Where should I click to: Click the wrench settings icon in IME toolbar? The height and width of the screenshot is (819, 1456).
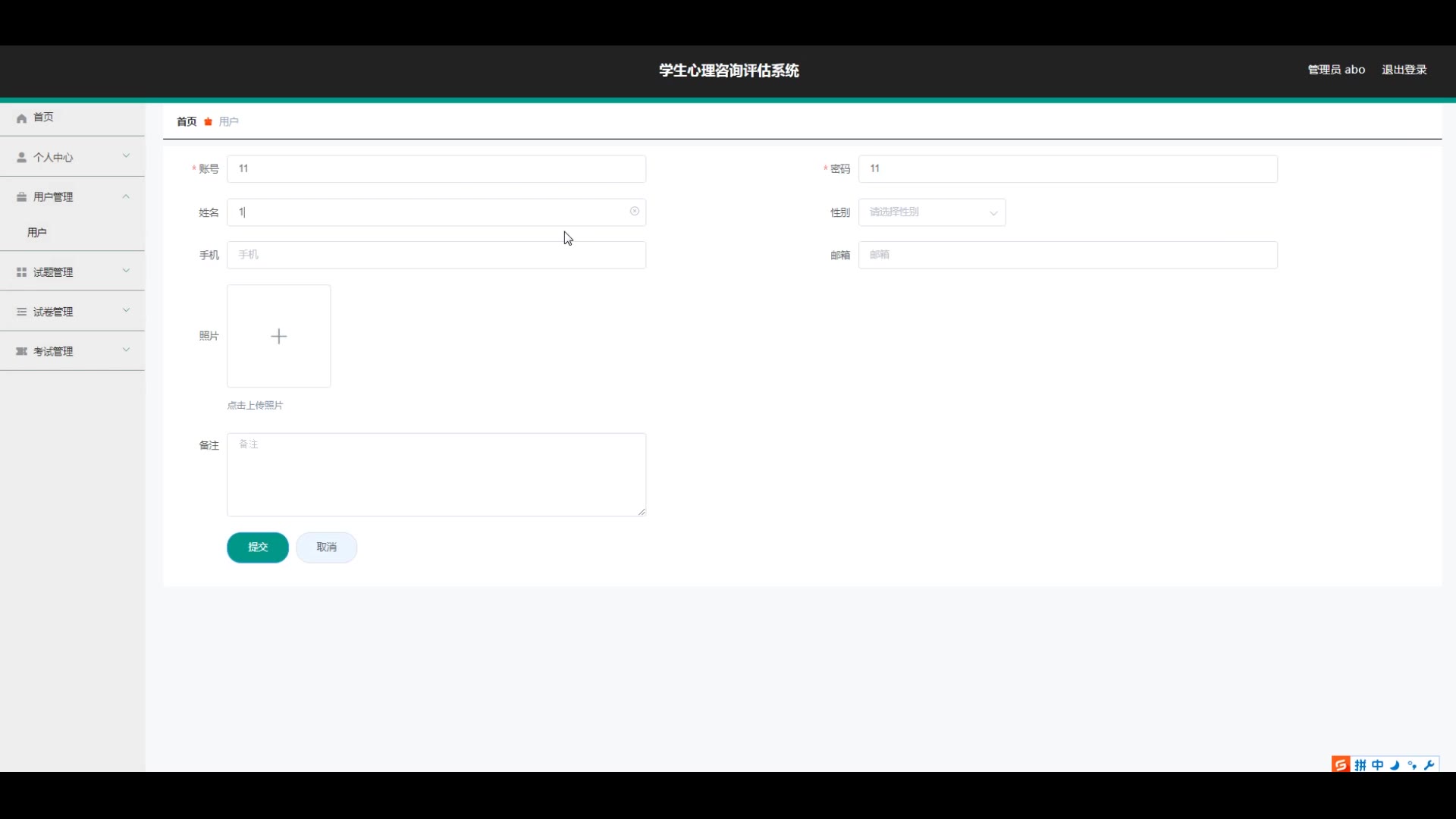coord(1429,764)
